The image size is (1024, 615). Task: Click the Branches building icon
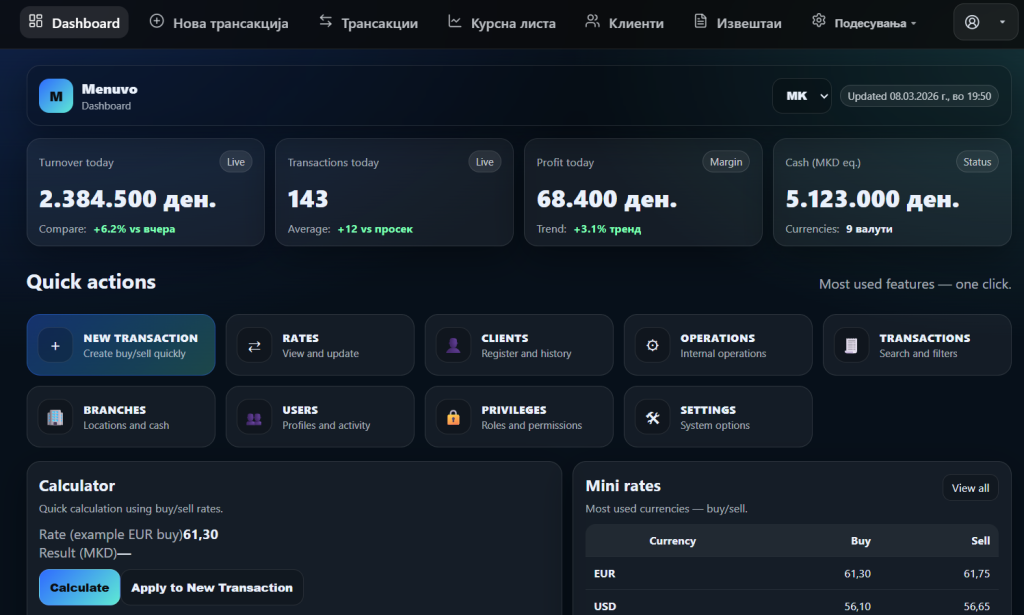55,418
